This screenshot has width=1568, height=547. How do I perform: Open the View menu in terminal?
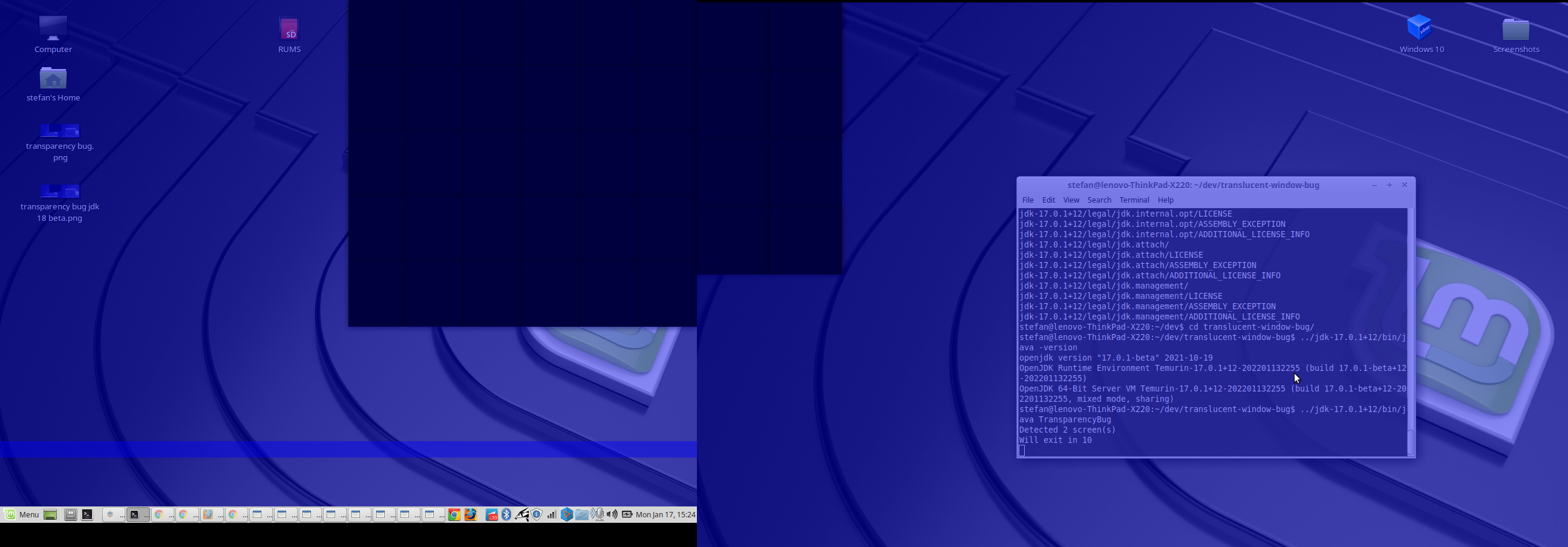click(1071, 200)
